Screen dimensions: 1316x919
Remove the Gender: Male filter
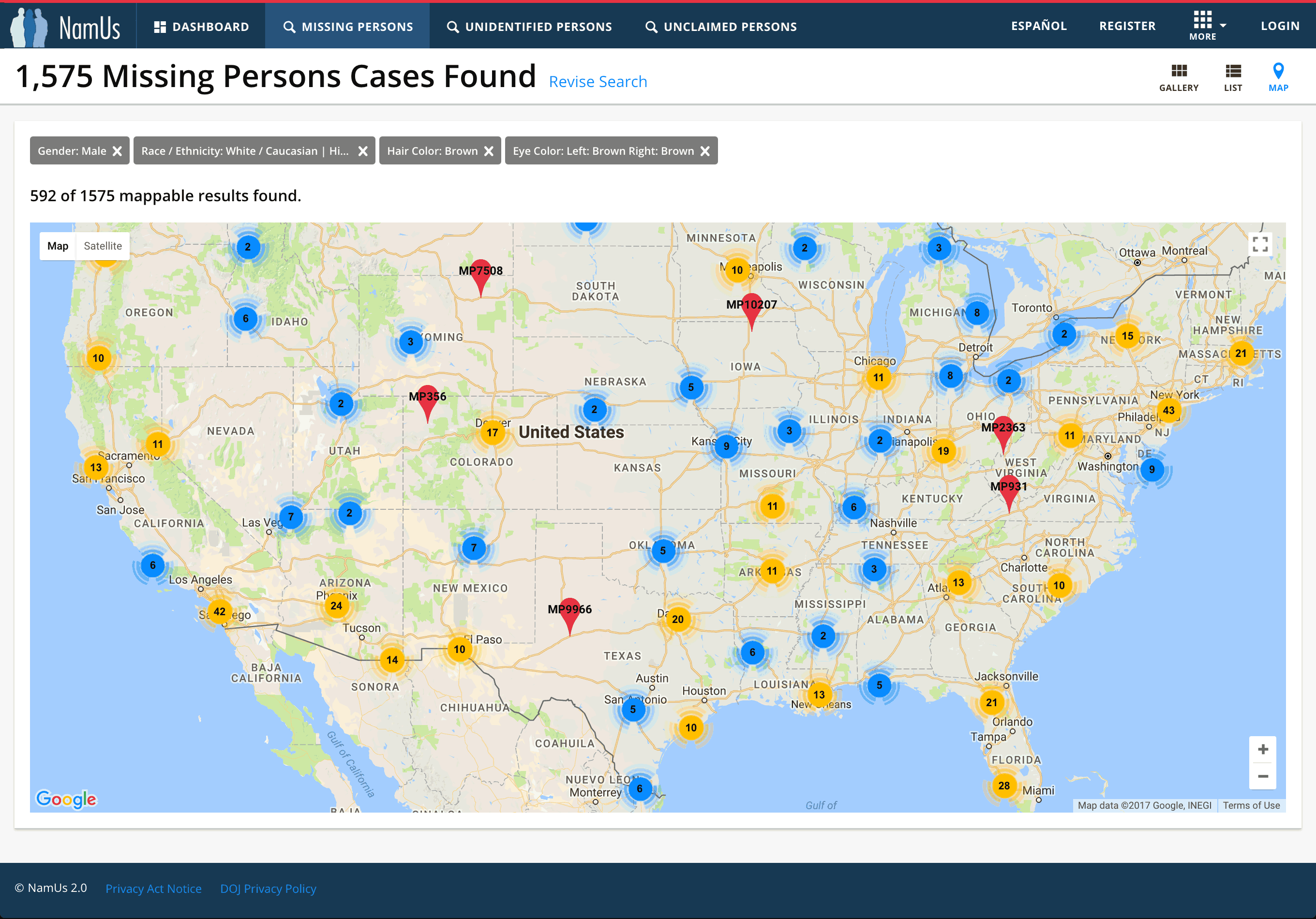coord(118,151)
